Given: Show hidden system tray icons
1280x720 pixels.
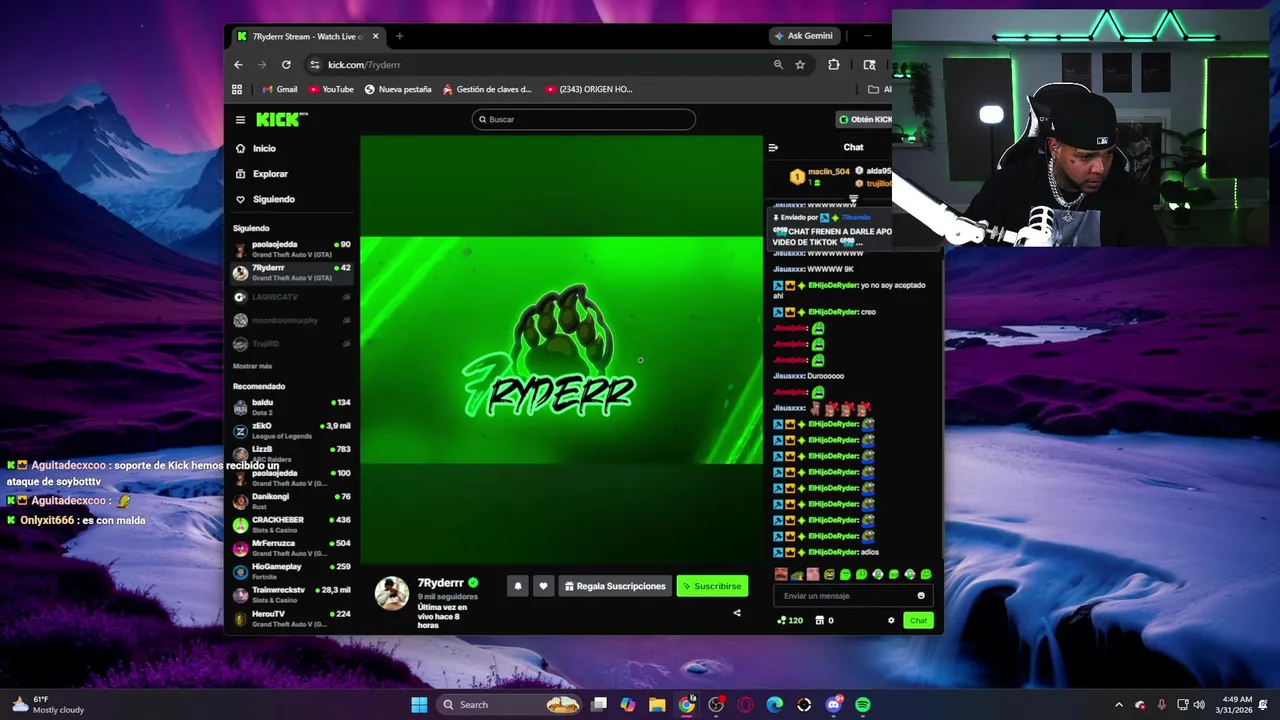Looking at the screenshot, I should tap(1118, 705).
